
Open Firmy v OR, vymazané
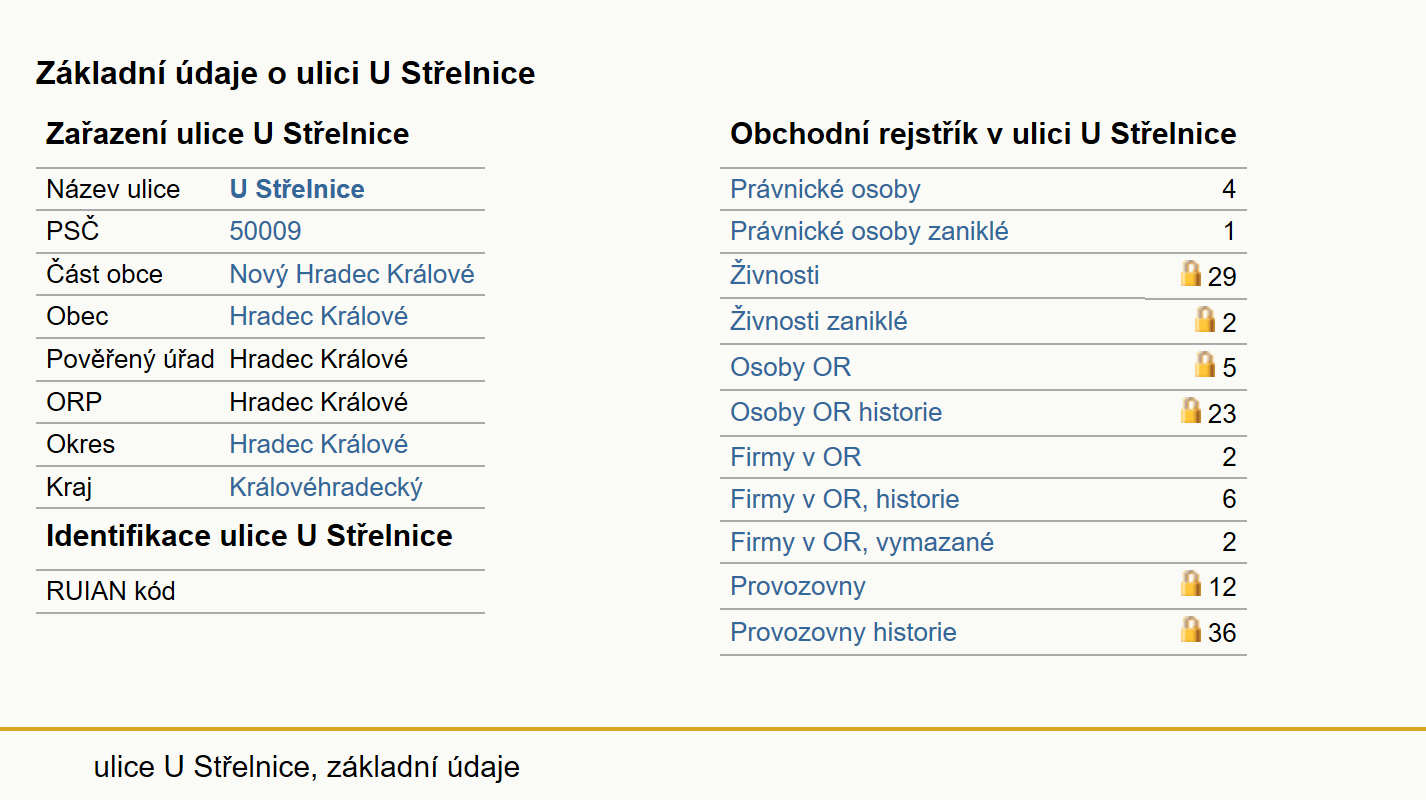[862, 543]
